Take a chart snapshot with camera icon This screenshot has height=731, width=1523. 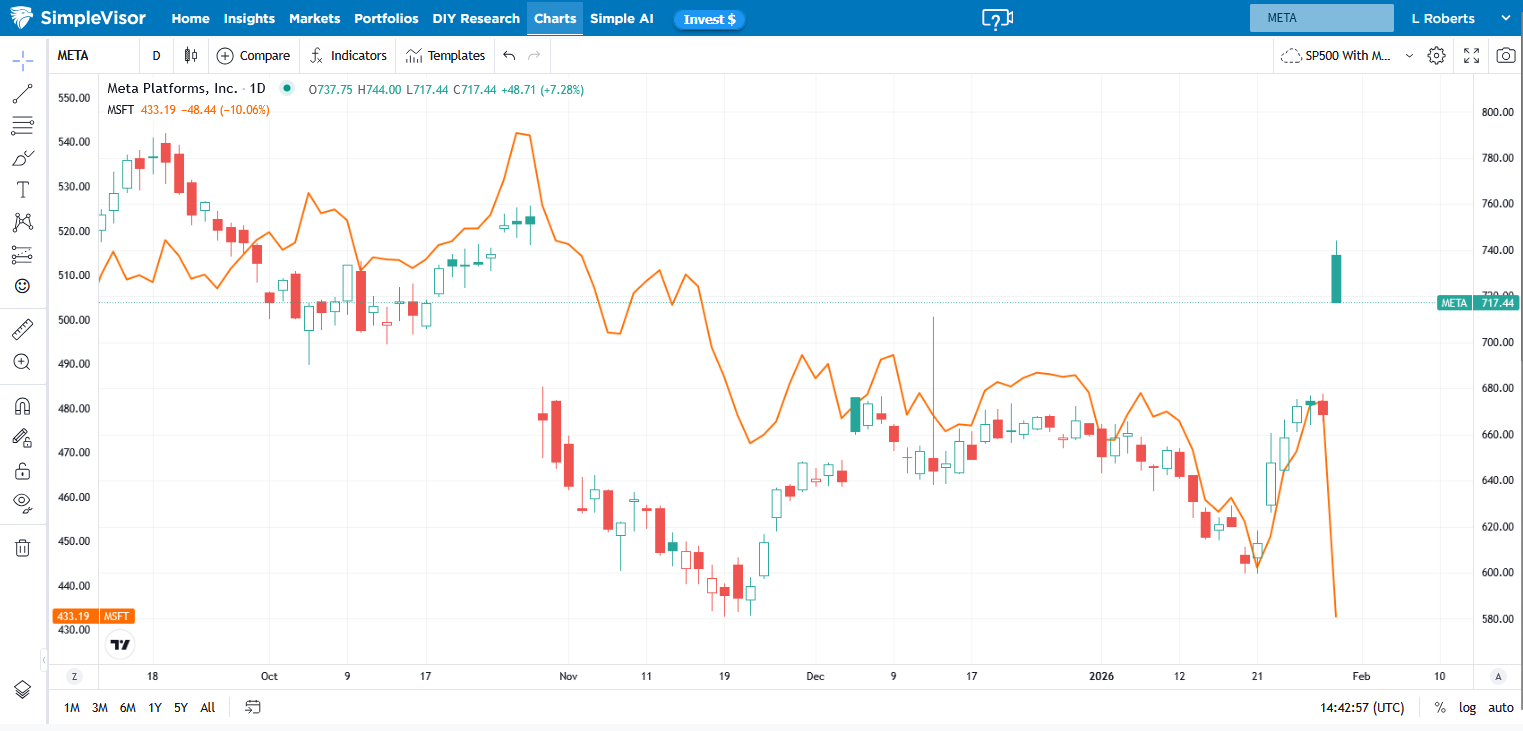tap(1505, 56)
